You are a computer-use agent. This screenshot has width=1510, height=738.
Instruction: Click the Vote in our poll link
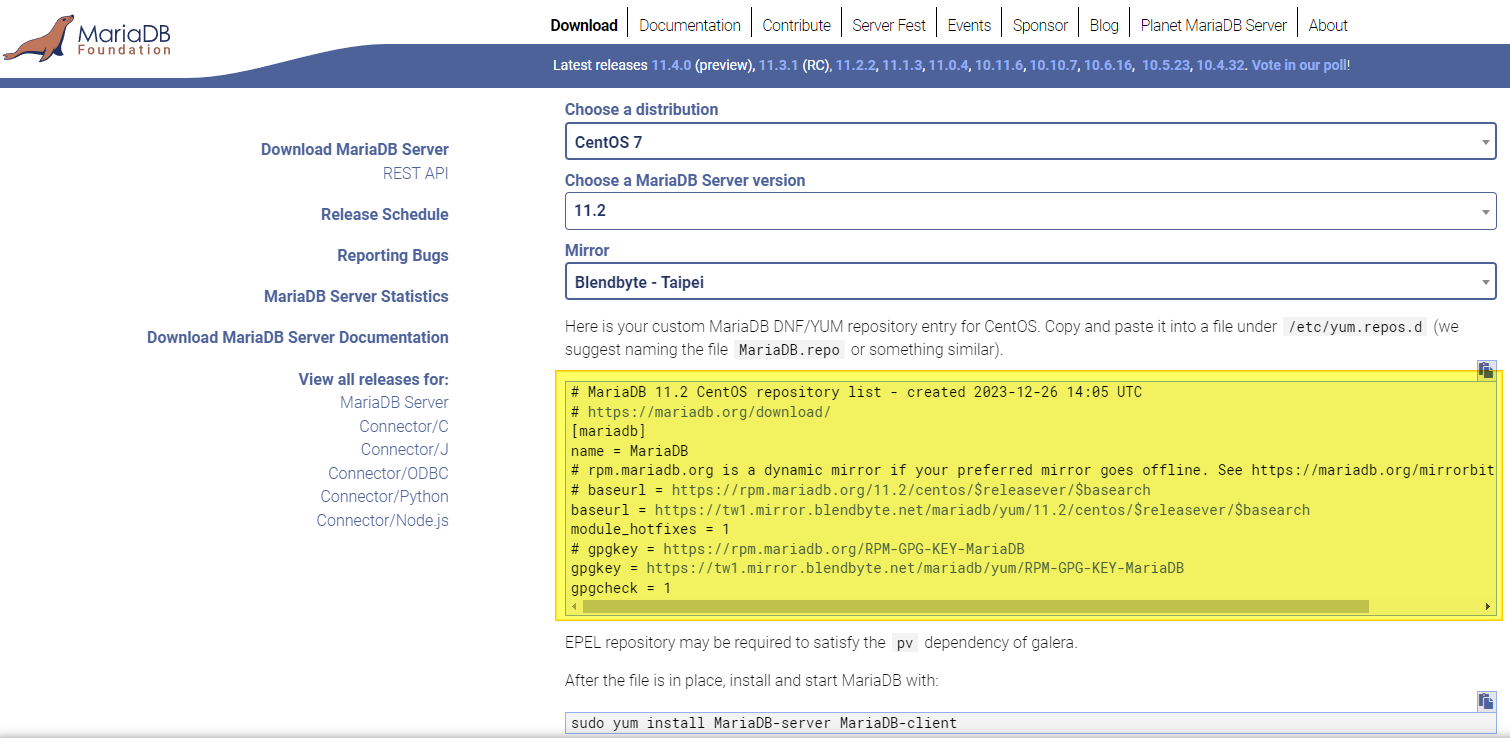(1299, 65)
